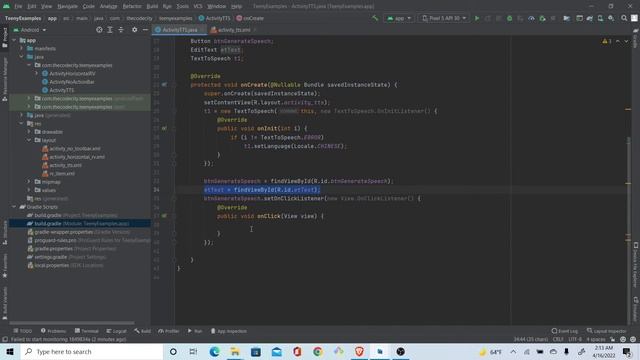
Task: Open Search Everywhere magnifier in the toolbar
Action: pos(624,18)
